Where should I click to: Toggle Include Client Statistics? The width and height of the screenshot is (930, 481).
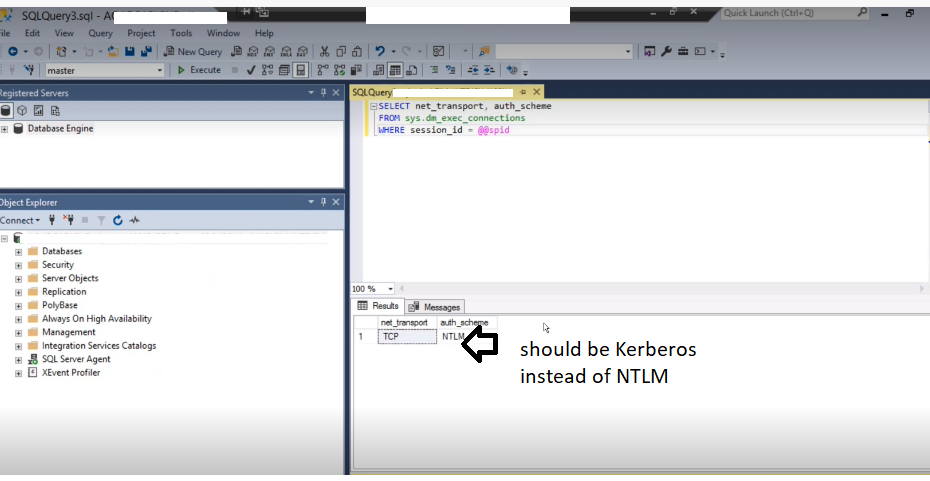tap(356, 70)
